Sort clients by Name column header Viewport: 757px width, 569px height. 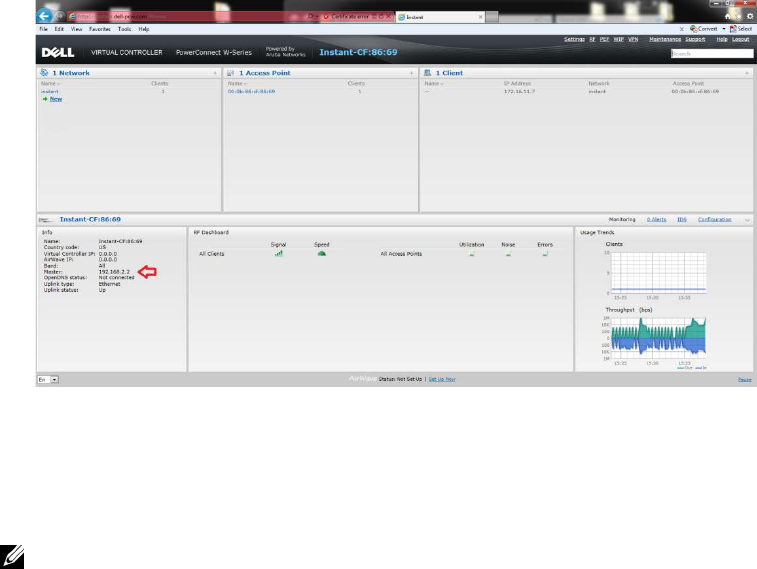434,83
